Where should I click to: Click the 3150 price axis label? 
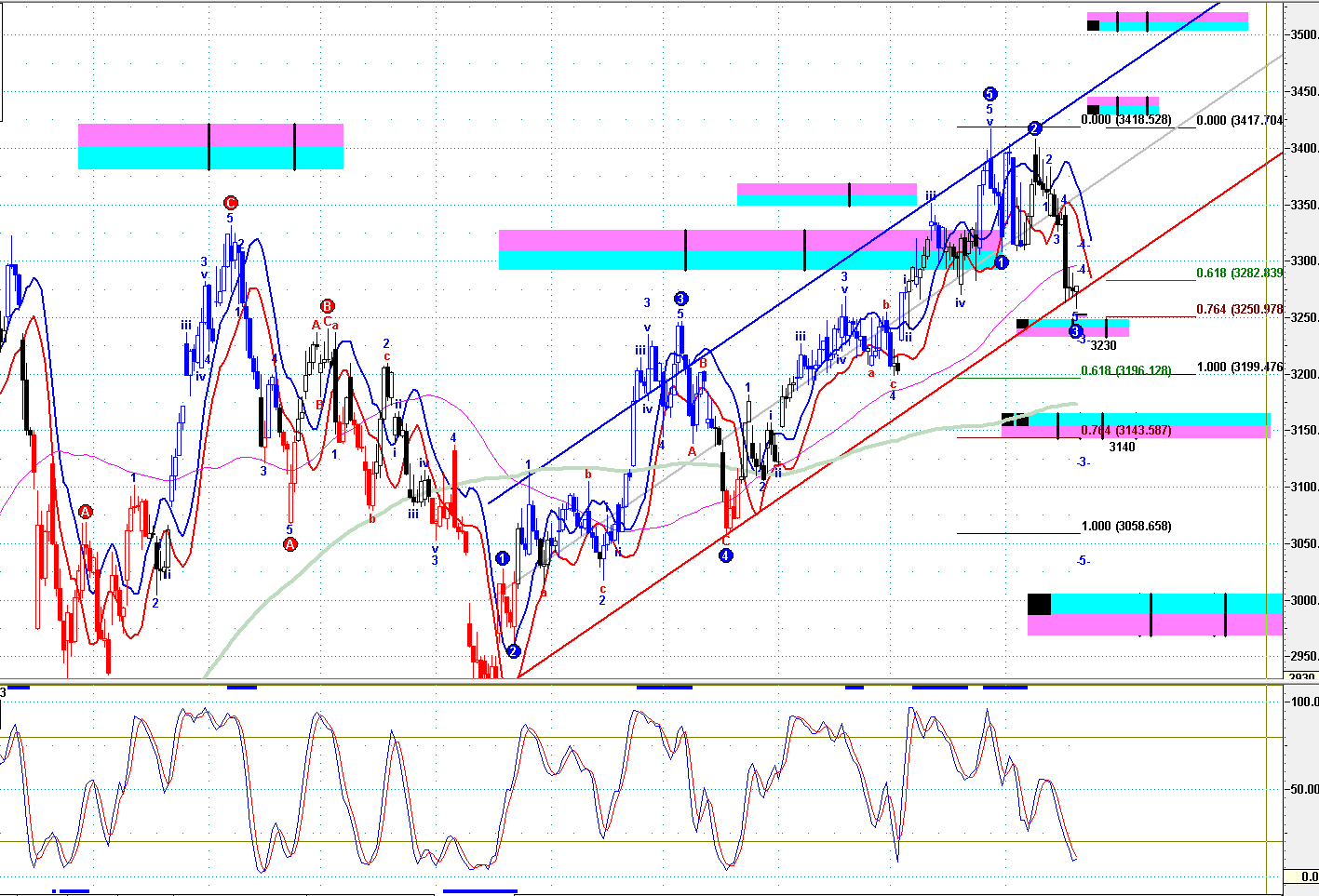(x=1303, y=430)
